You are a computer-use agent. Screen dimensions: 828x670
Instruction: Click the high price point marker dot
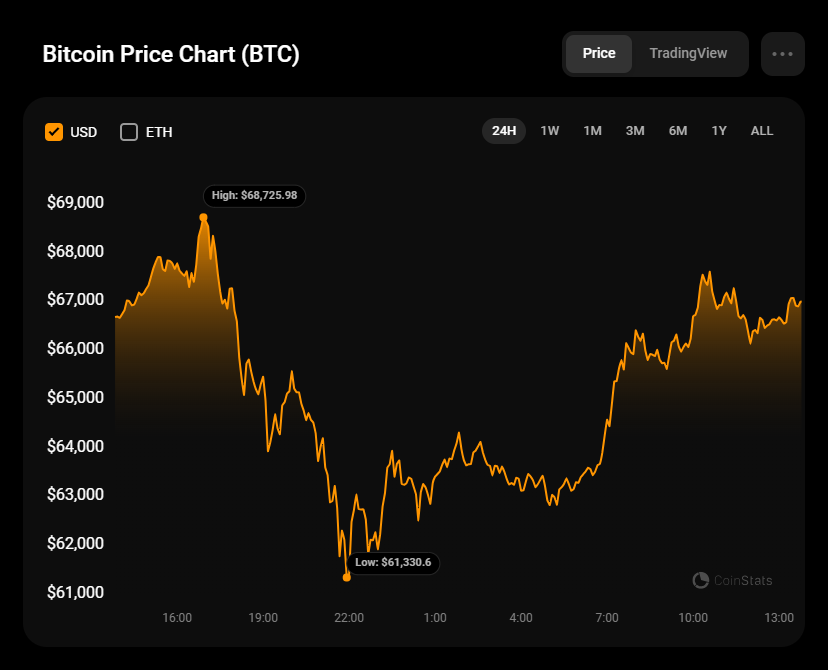tap(203, 217)
